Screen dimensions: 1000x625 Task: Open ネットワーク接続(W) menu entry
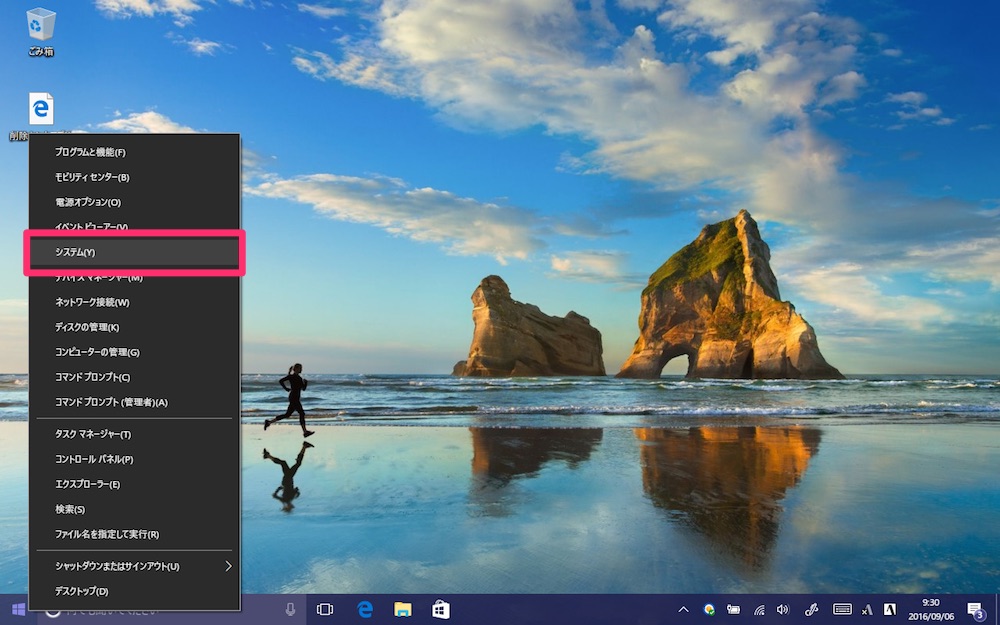[x=135, y=302]
